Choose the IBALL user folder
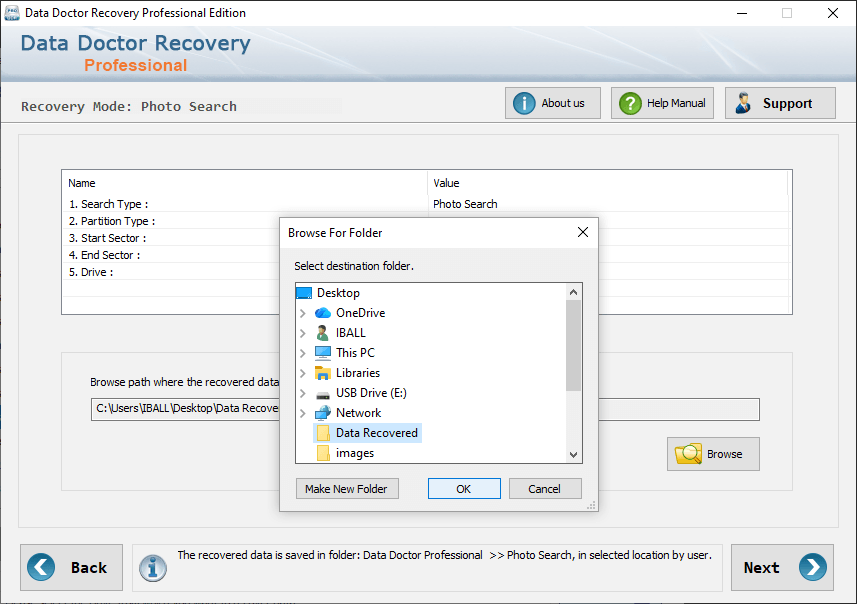The image size is (857, 604). [x=350, y=333]
